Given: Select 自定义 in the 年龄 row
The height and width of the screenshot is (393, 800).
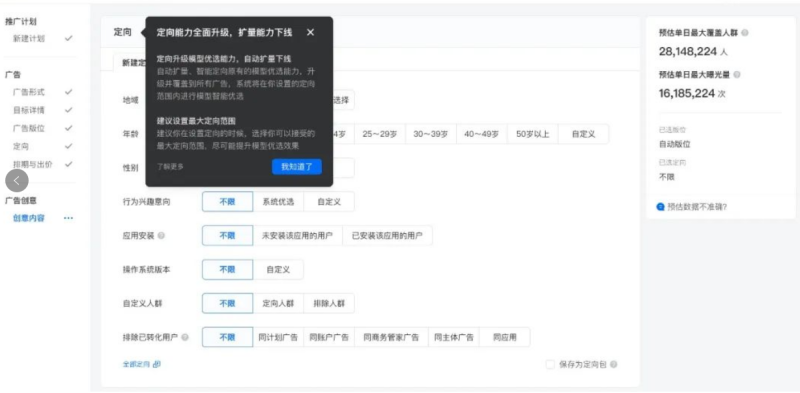Looking at the screenshot, I should tap(583, 134).
